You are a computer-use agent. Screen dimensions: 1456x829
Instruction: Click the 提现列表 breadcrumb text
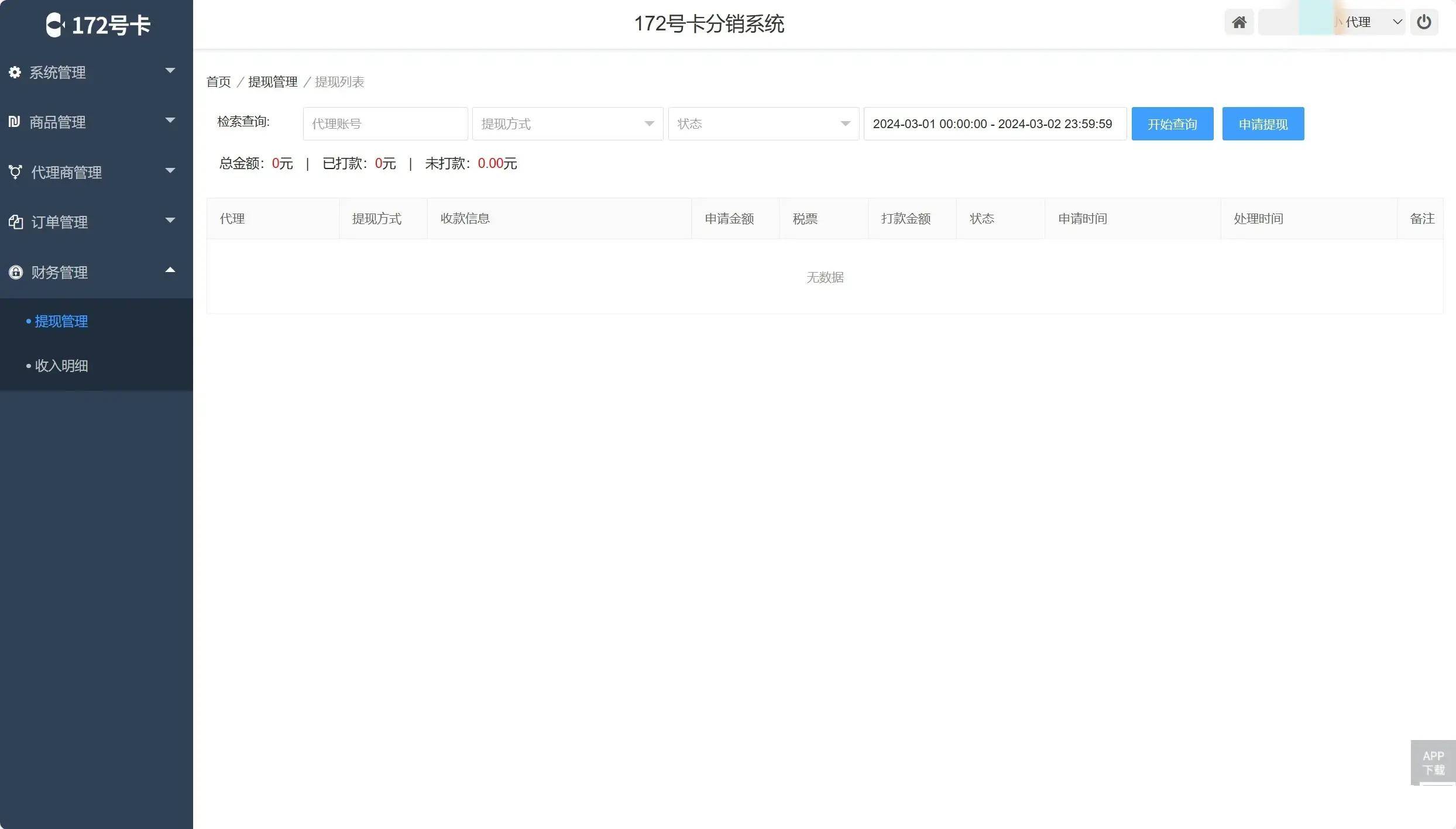(339, 82)
